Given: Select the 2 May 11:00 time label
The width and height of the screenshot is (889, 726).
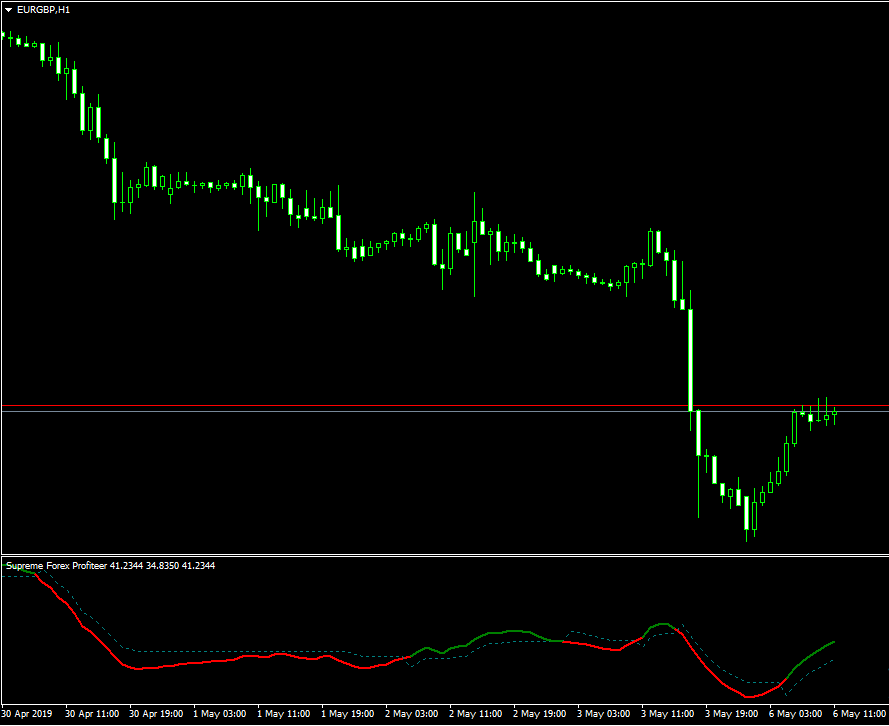Looking at the screenshot, I should tap(476, 715).
